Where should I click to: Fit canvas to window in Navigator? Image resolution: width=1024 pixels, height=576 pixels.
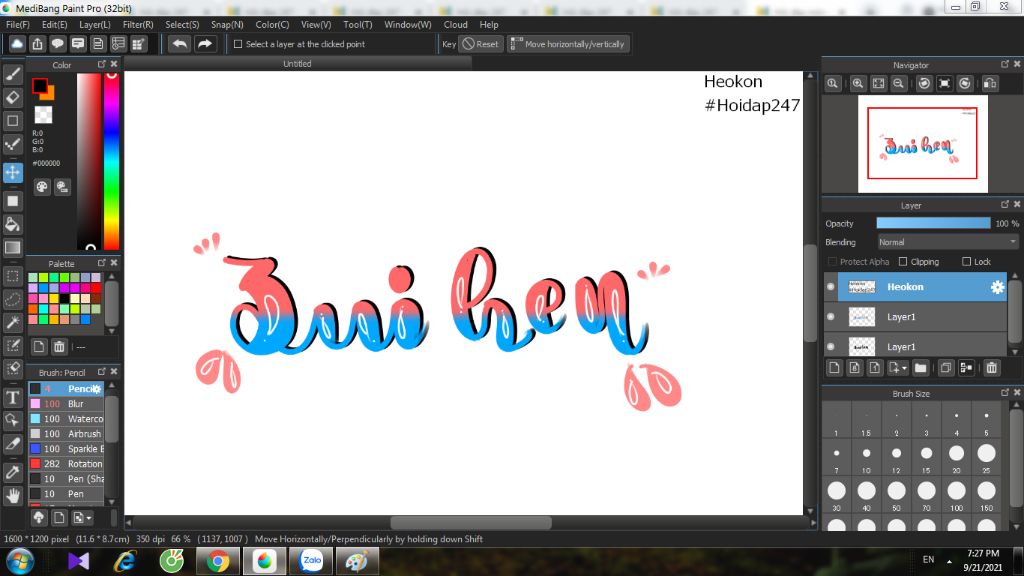(x=878, y=84)
